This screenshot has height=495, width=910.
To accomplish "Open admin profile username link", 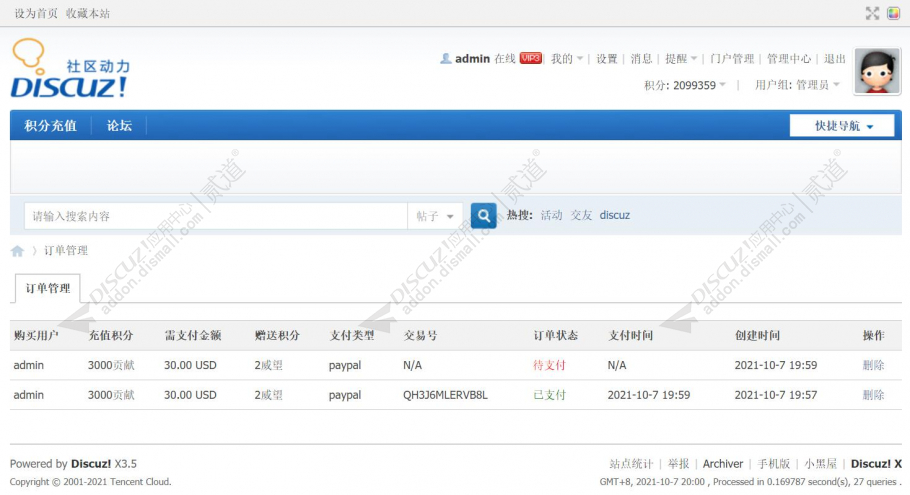I will [x=472, y=59].
